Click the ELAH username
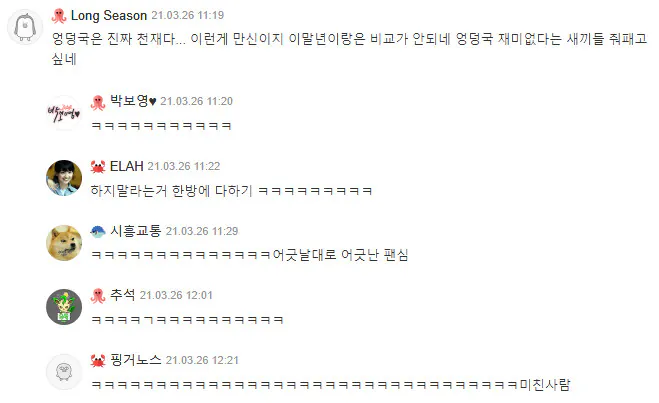The height and width of the screenshot is (403, 659). (127, 166)
